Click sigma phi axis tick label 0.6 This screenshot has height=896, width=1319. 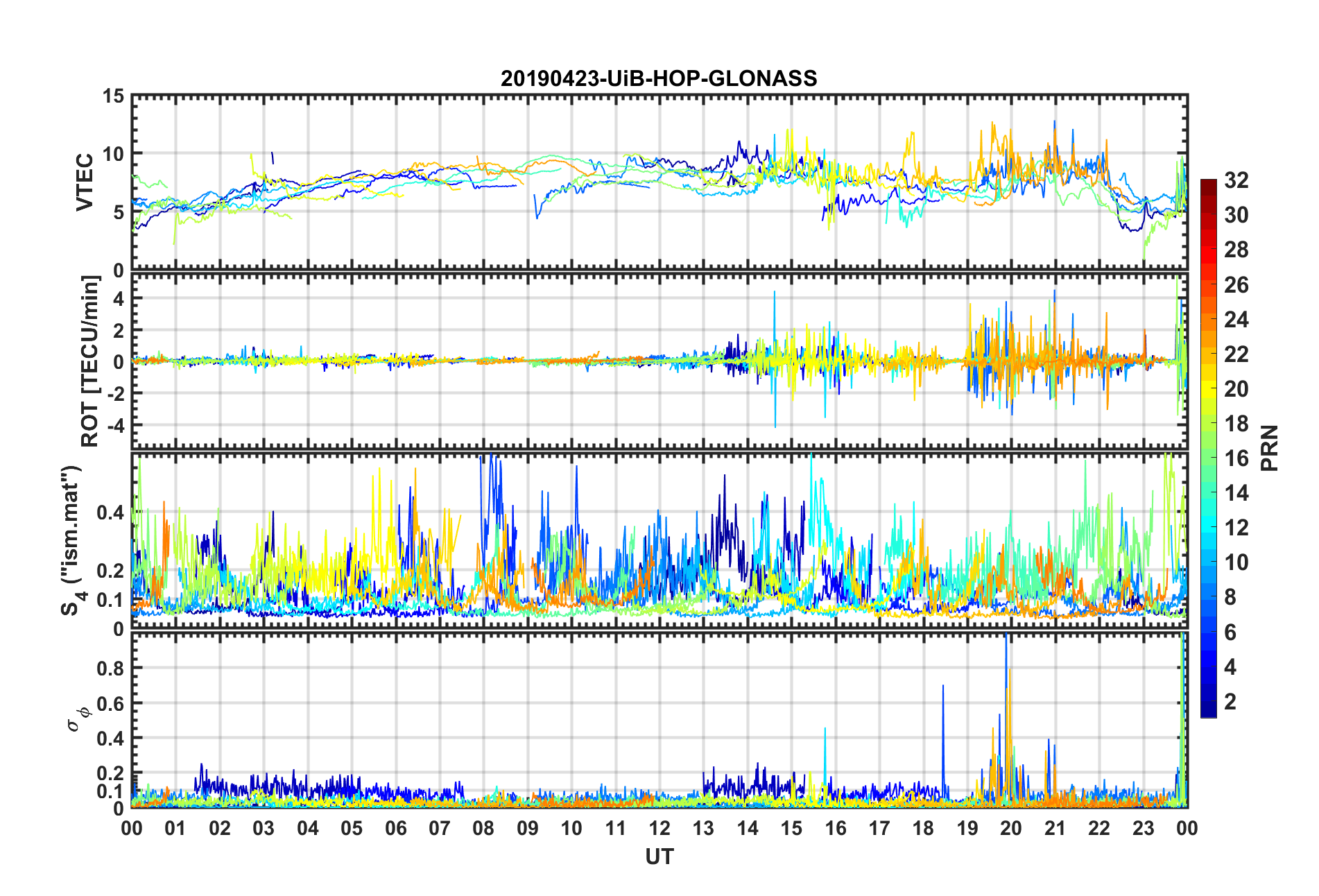click(111, 703)
